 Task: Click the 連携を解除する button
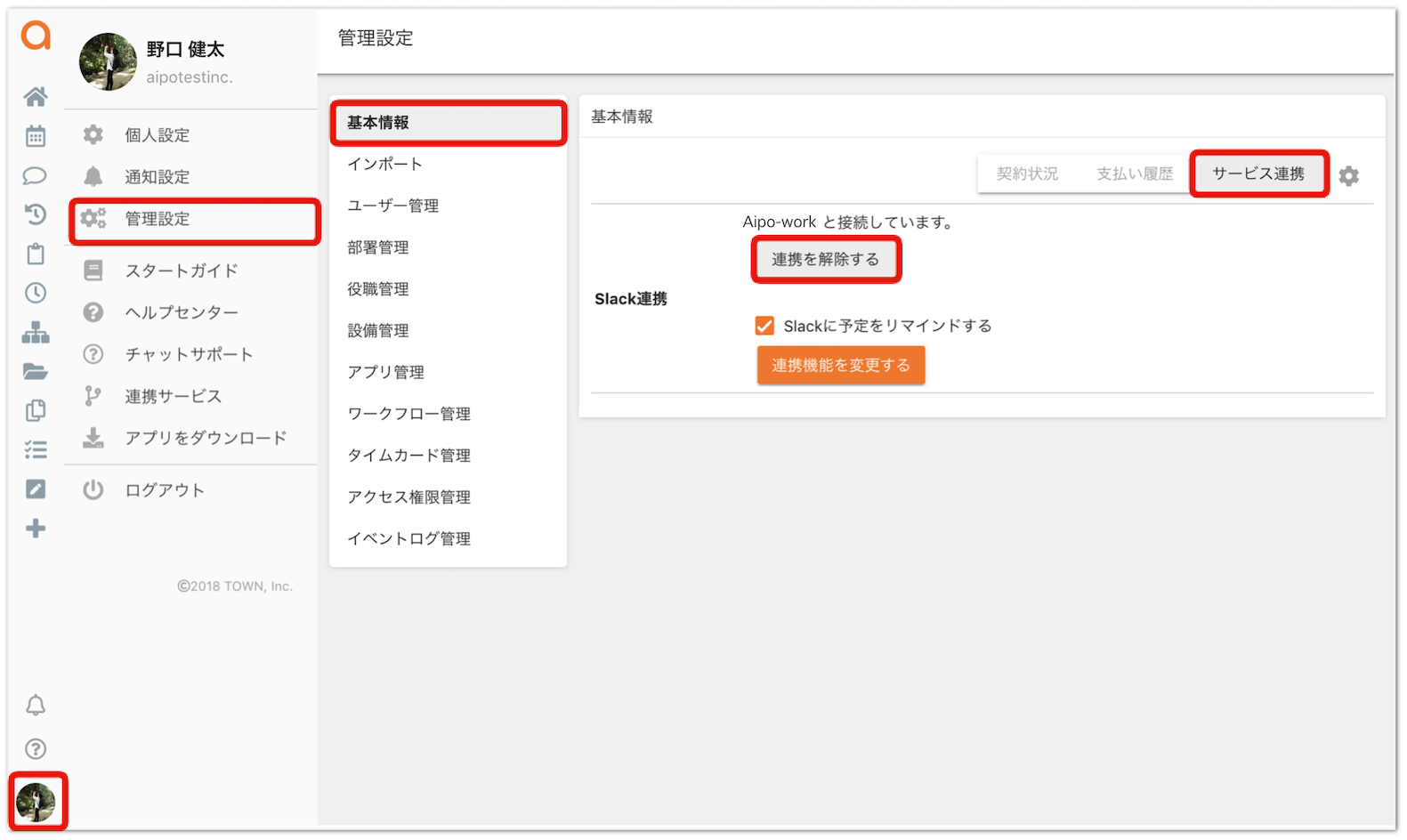coord(826,260)
